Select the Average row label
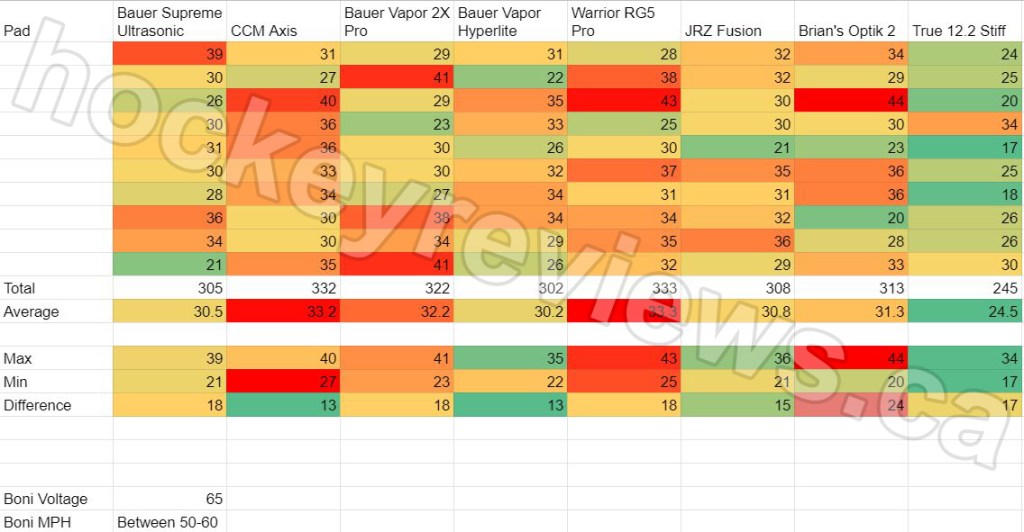The height and width of the screenshot is (532, 1024). 31,312
